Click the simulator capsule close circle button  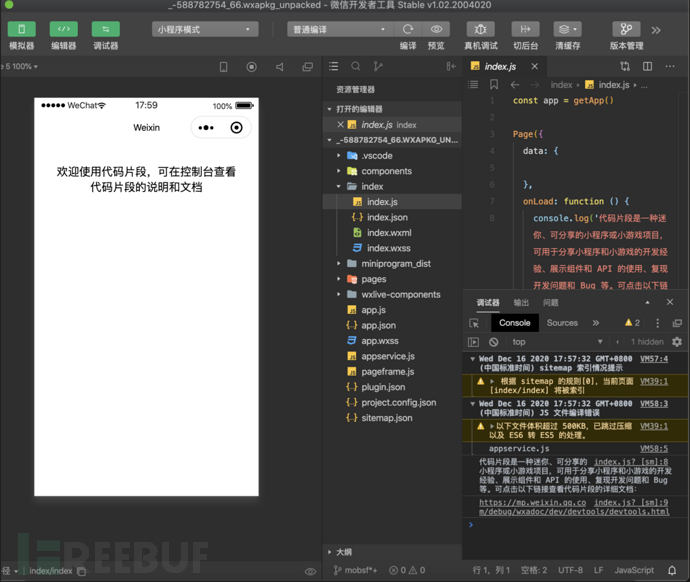(236, 128)
